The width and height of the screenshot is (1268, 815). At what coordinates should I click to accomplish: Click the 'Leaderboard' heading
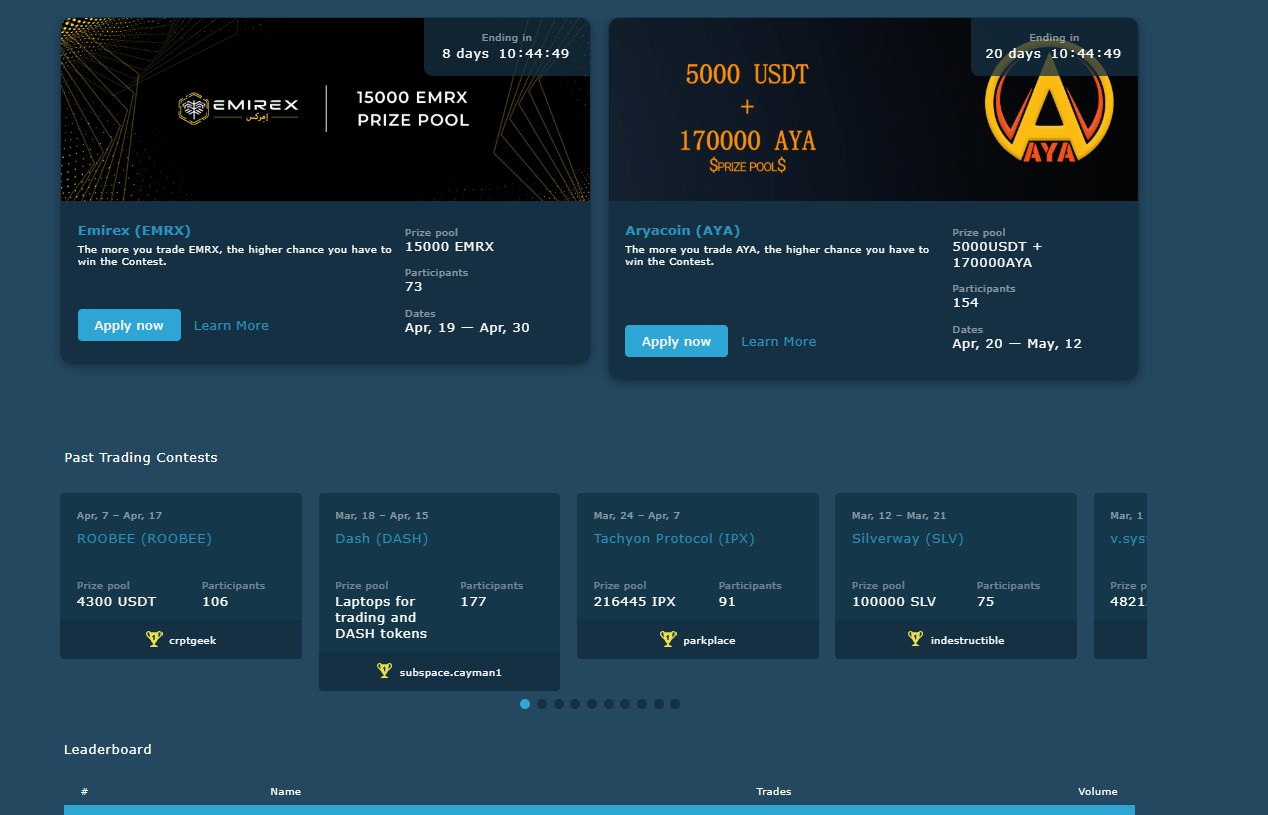coord(108,749)
